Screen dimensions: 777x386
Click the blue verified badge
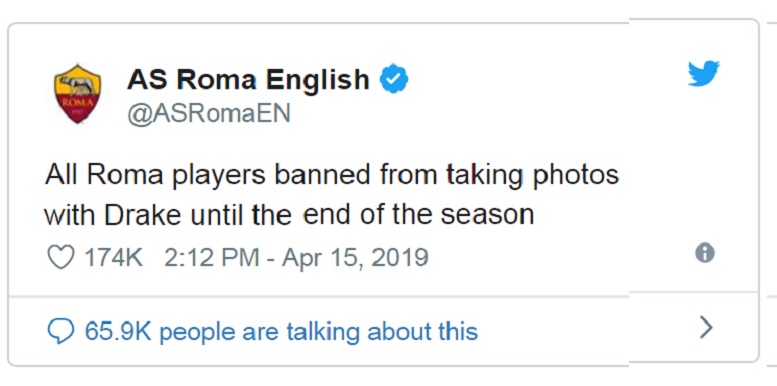(x=394, y=79)
